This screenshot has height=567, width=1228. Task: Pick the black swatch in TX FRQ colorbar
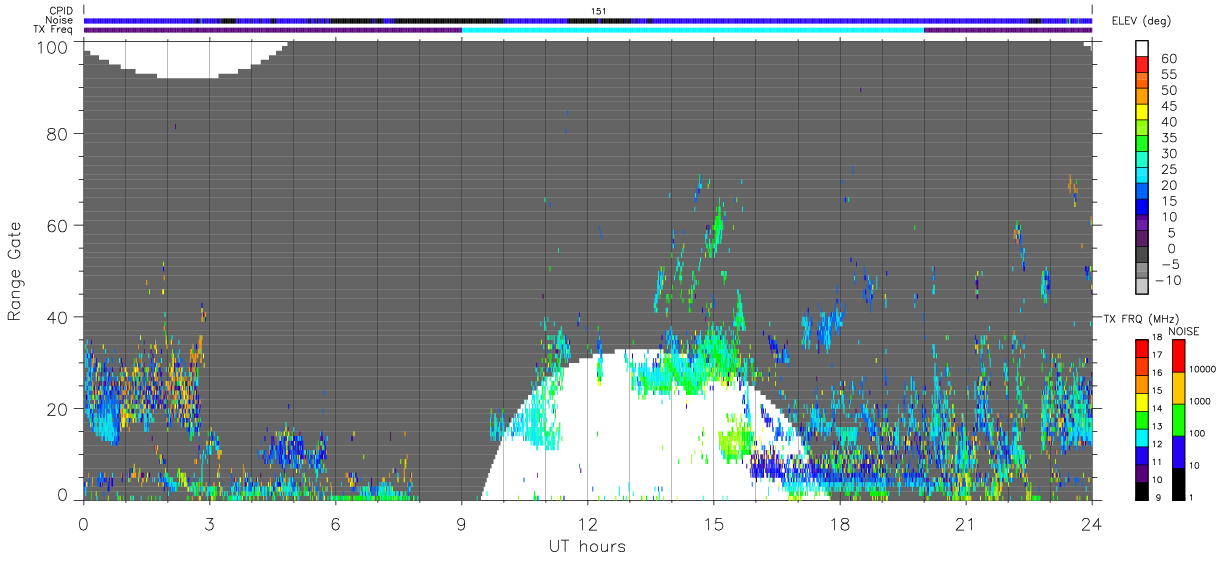(1142, 491)
